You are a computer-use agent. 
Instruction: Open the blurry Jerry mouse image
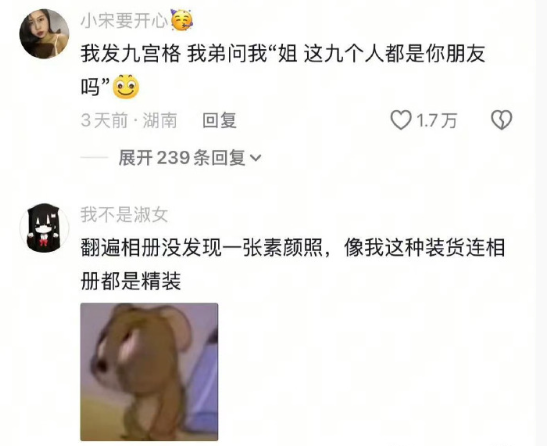(x=149, y=372)
